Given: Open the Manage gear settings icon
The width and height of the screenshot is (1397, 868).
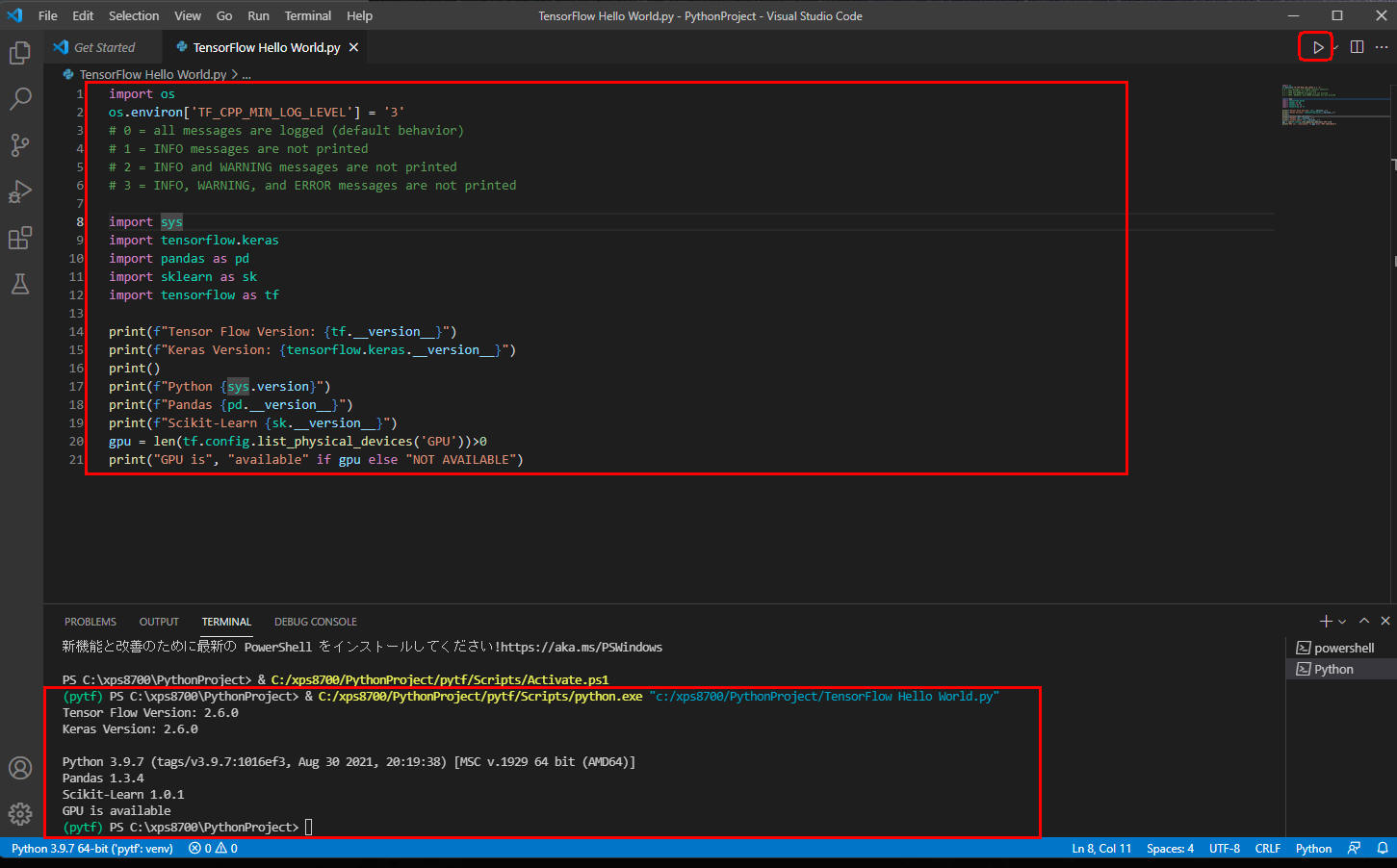Looking at the screenshot, I should [x=20, y=814].
